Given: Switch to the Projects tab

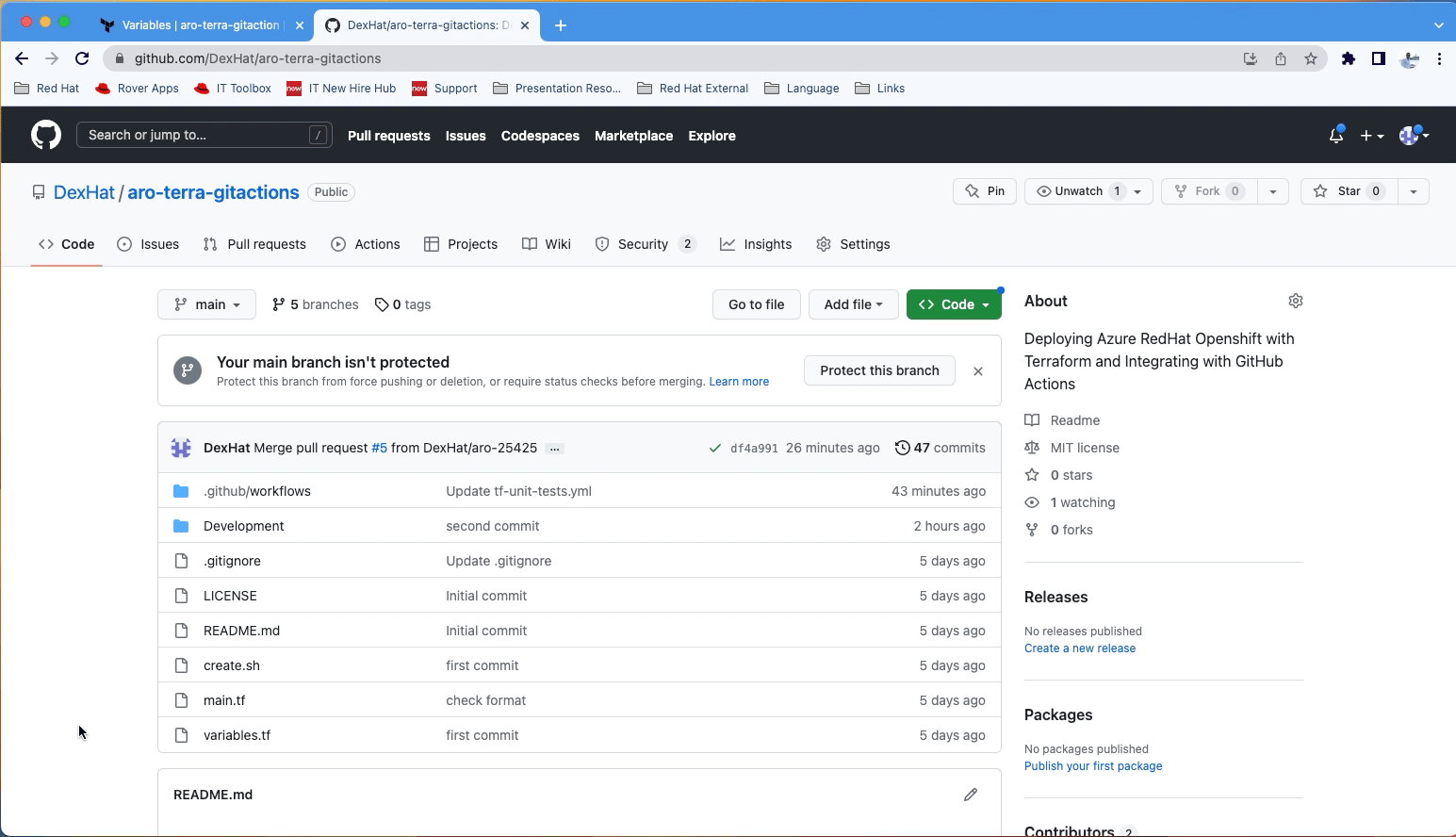Looking at the screenshot, I should coord(461,244).
